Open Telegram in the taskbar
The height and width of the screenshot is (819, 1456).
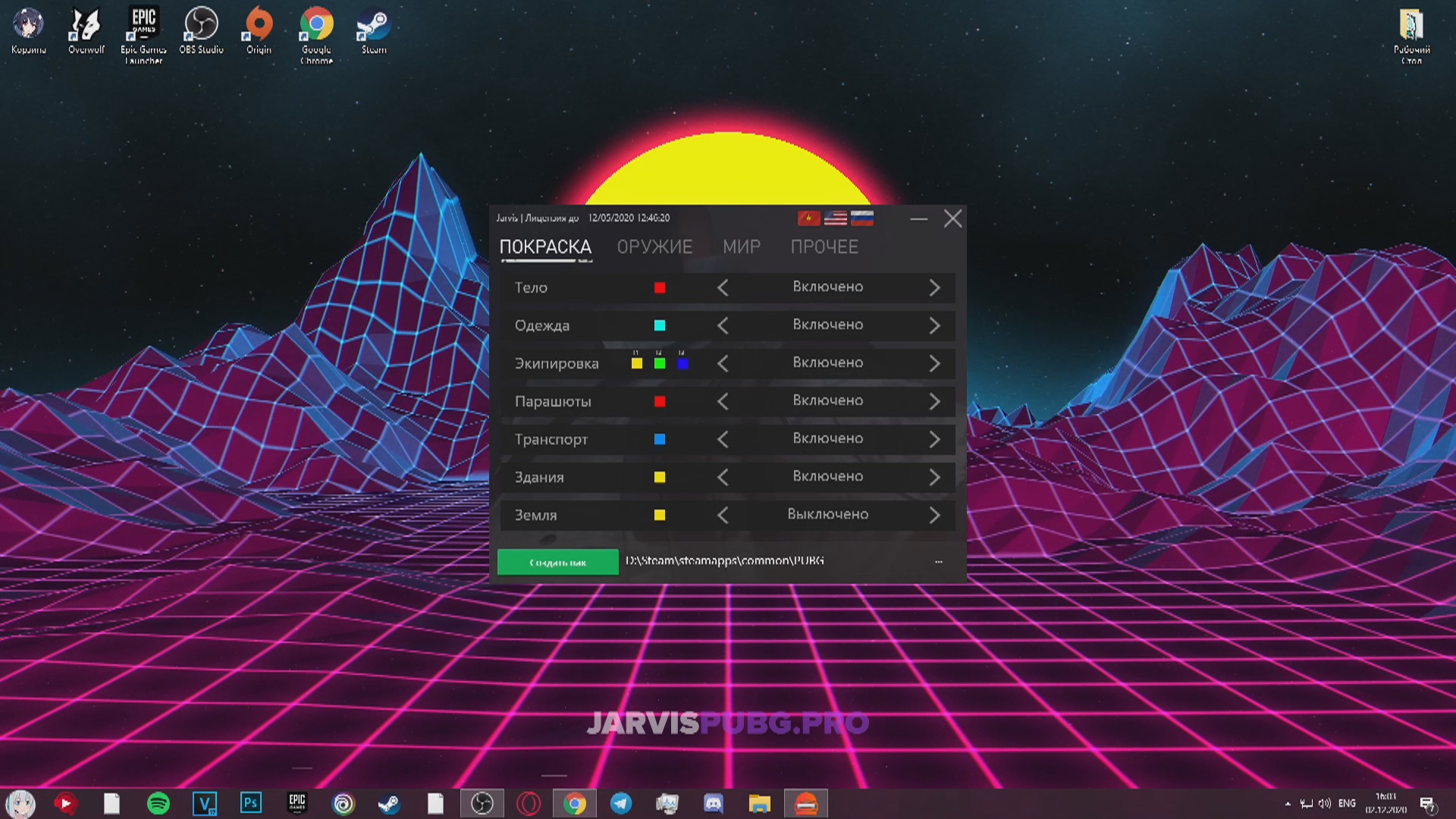(x=621, y=803)
